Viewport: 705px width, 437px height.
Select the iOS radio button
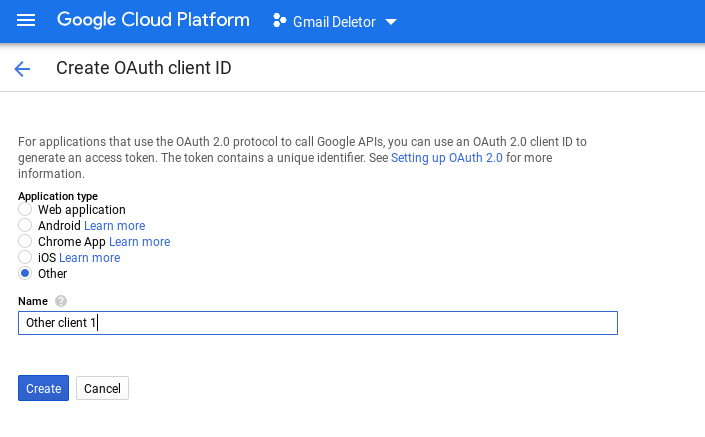25,257
